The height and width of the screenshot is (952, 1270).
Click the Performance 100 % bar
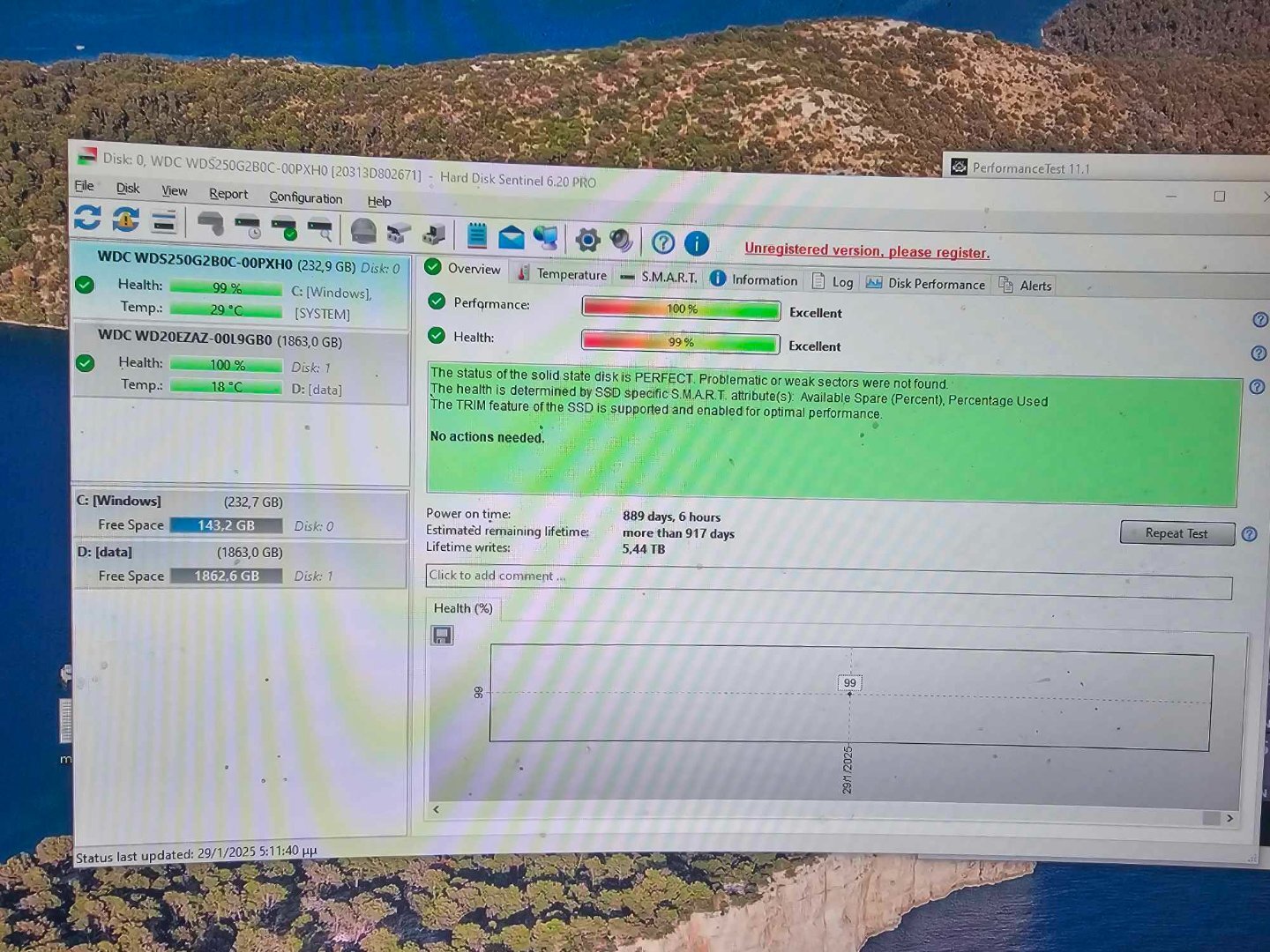click(x=681, y=309)
